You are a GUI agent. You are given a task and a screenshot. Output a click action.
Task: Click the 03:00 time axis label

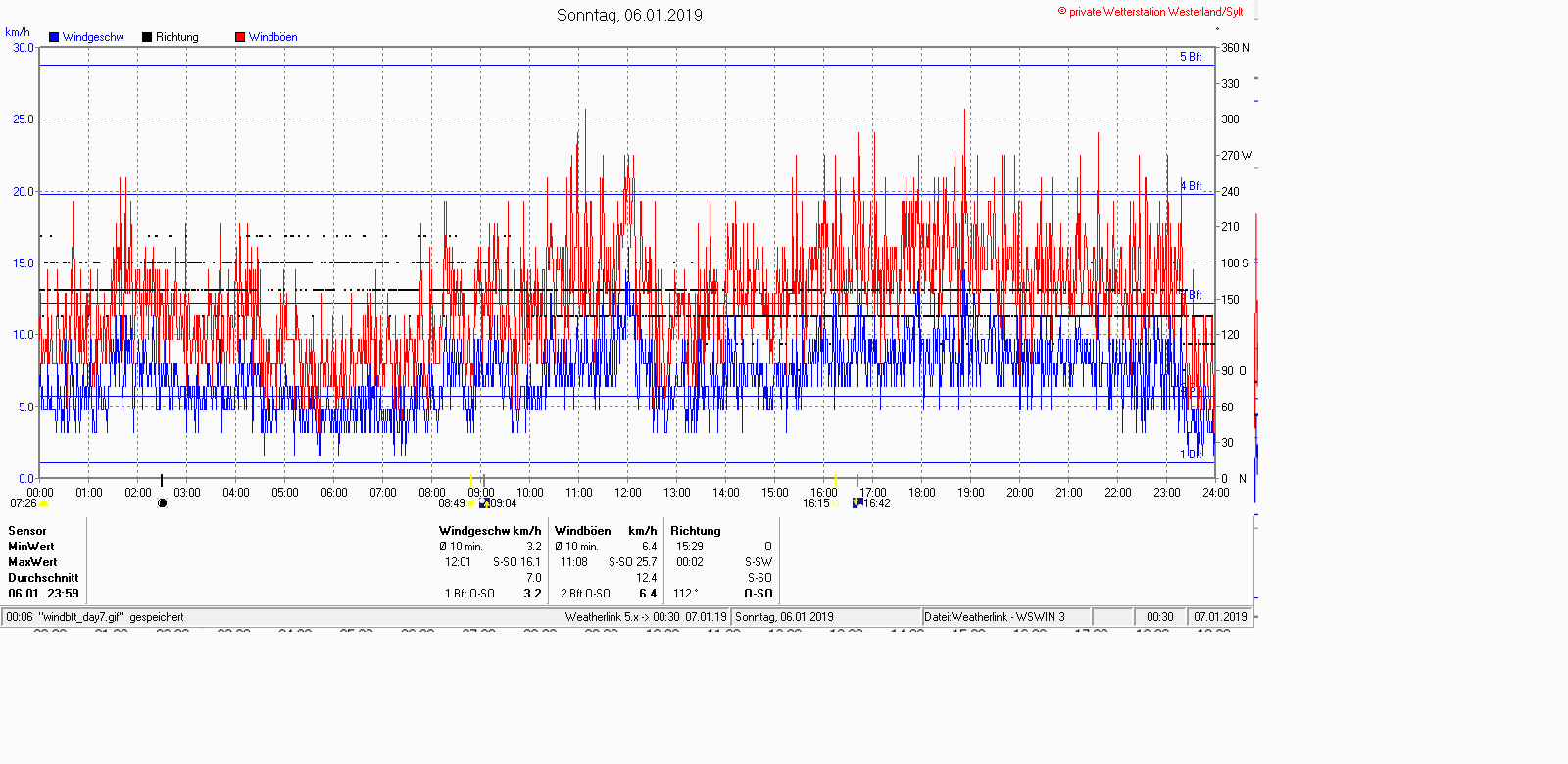coord(187,493)
